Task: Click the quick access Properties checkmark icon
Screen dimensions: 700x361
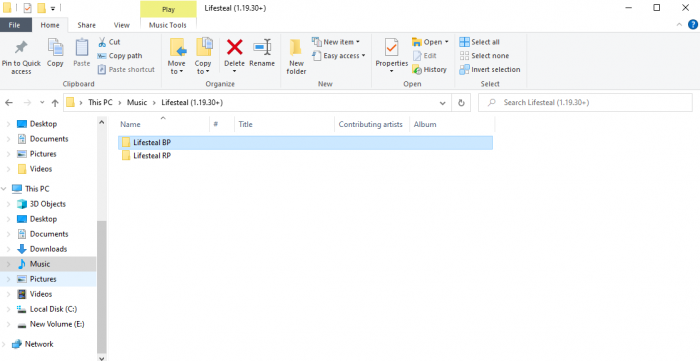Action: (27, 8)
